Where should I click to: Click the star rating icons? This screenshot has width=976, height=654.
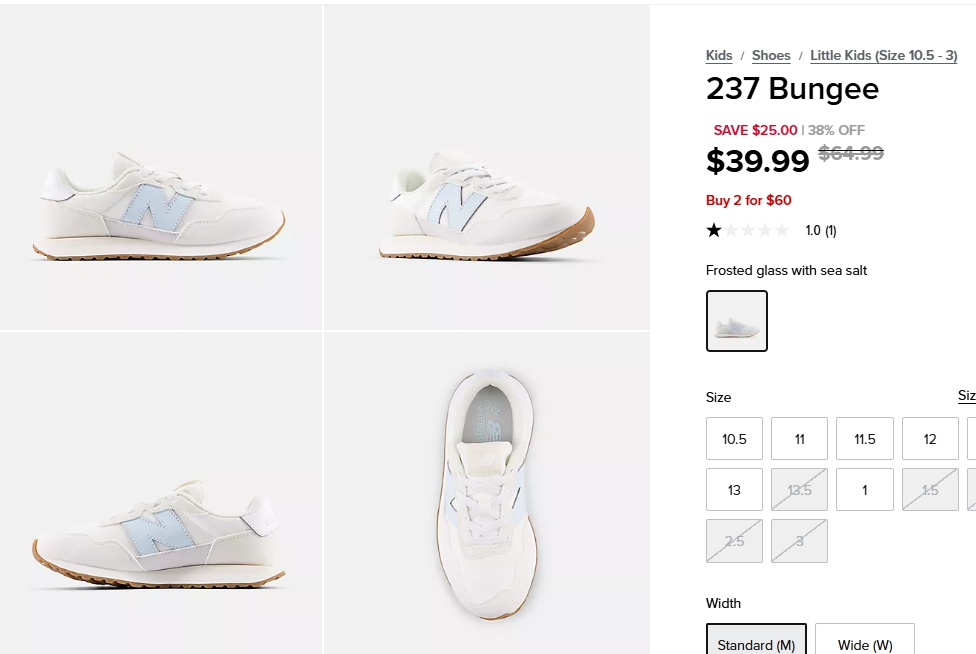[x=747, y=230]
